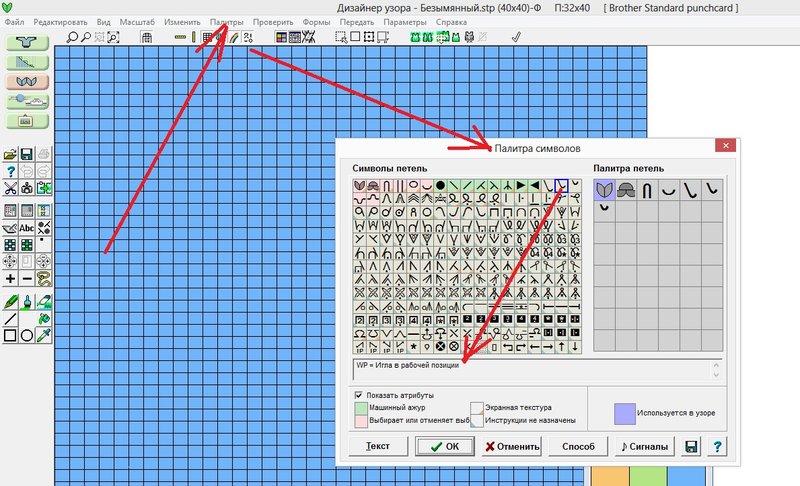The image size is (800, 486).
Task: Open the graphics studio section (picture frame button)
Action: (x=27, y=121)
